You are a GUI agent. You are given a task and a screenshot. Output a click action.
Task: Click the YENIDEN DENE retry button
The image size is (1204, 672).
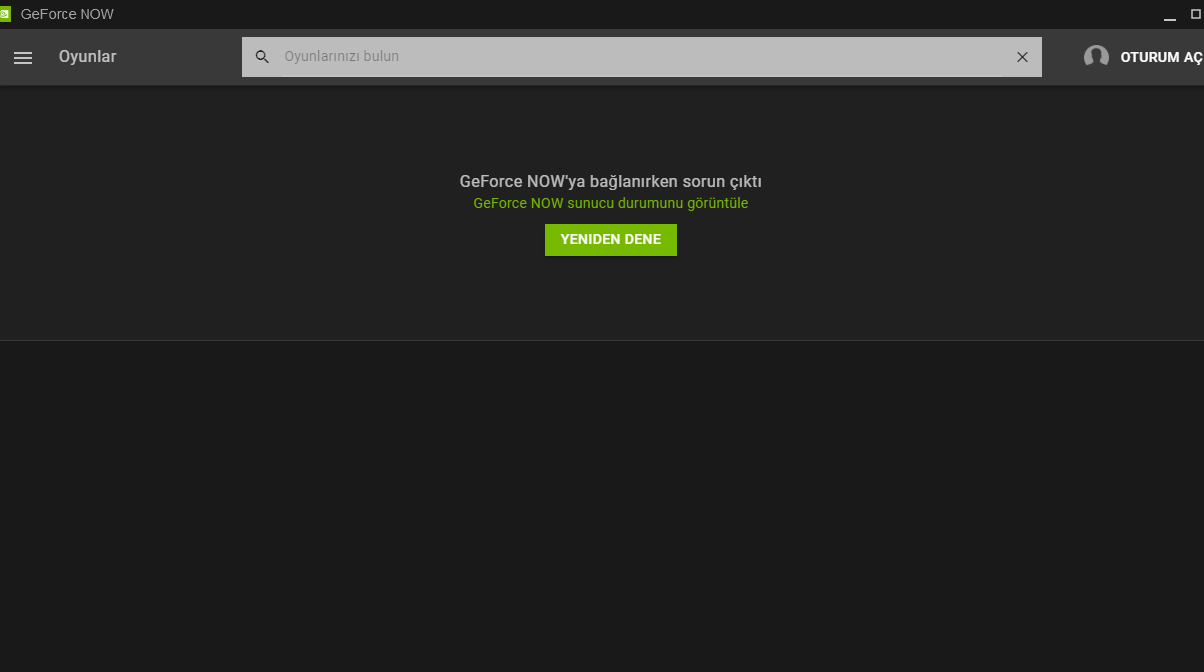pos(611,240)
